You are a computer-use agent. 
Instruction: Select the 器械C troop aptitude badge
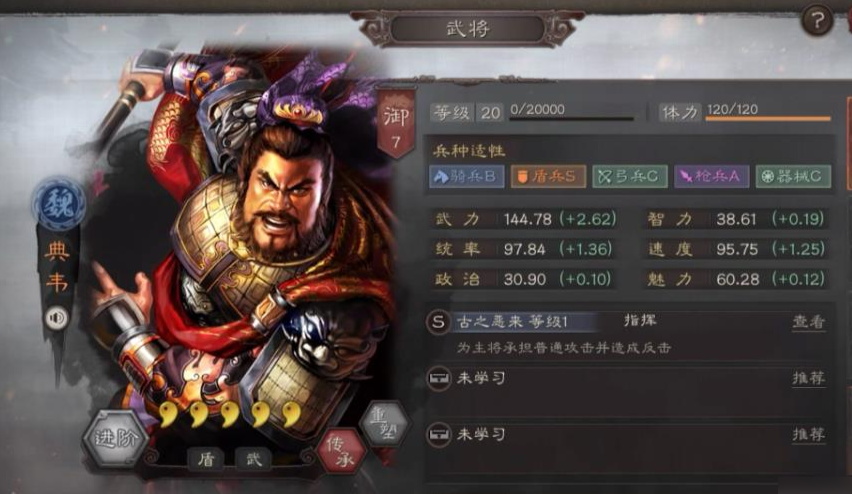pos(793,177)
